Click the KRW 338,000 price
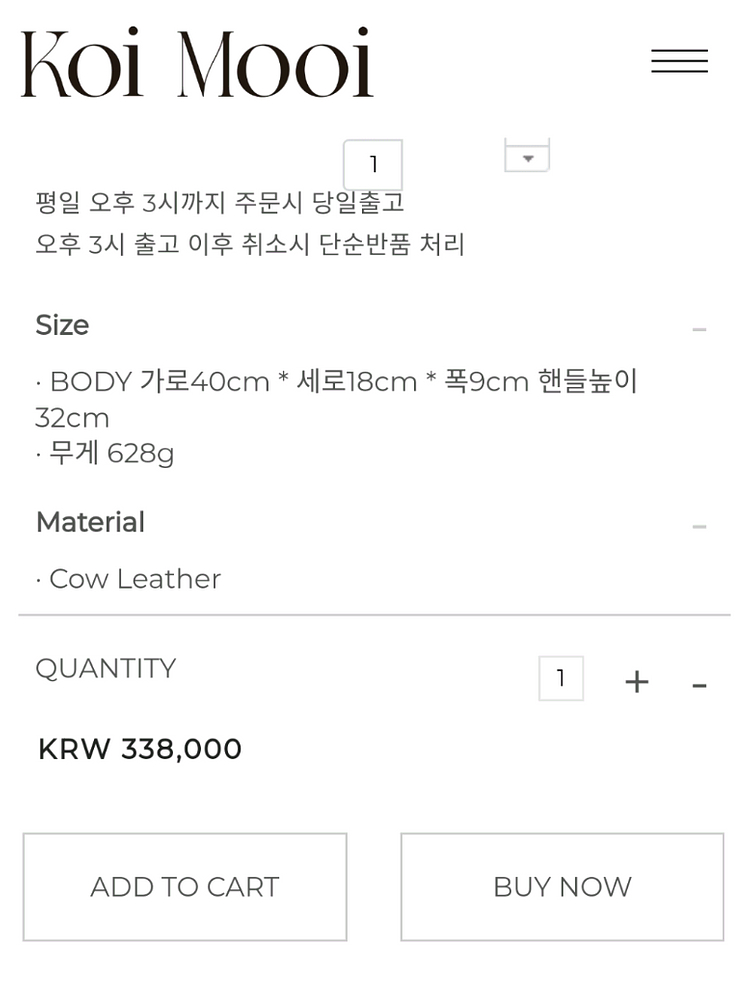This screenshot has width=750, height=987. point(140,749)
